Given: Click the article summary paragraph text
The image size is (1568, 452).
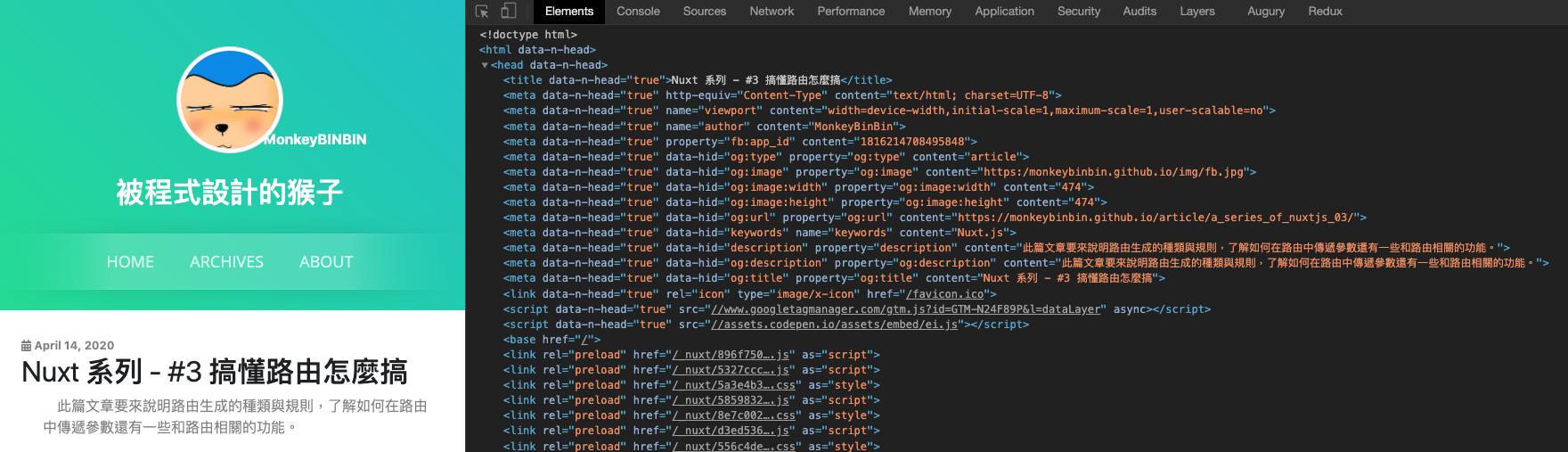Looking at the screenshot, I should coord(235,416).
